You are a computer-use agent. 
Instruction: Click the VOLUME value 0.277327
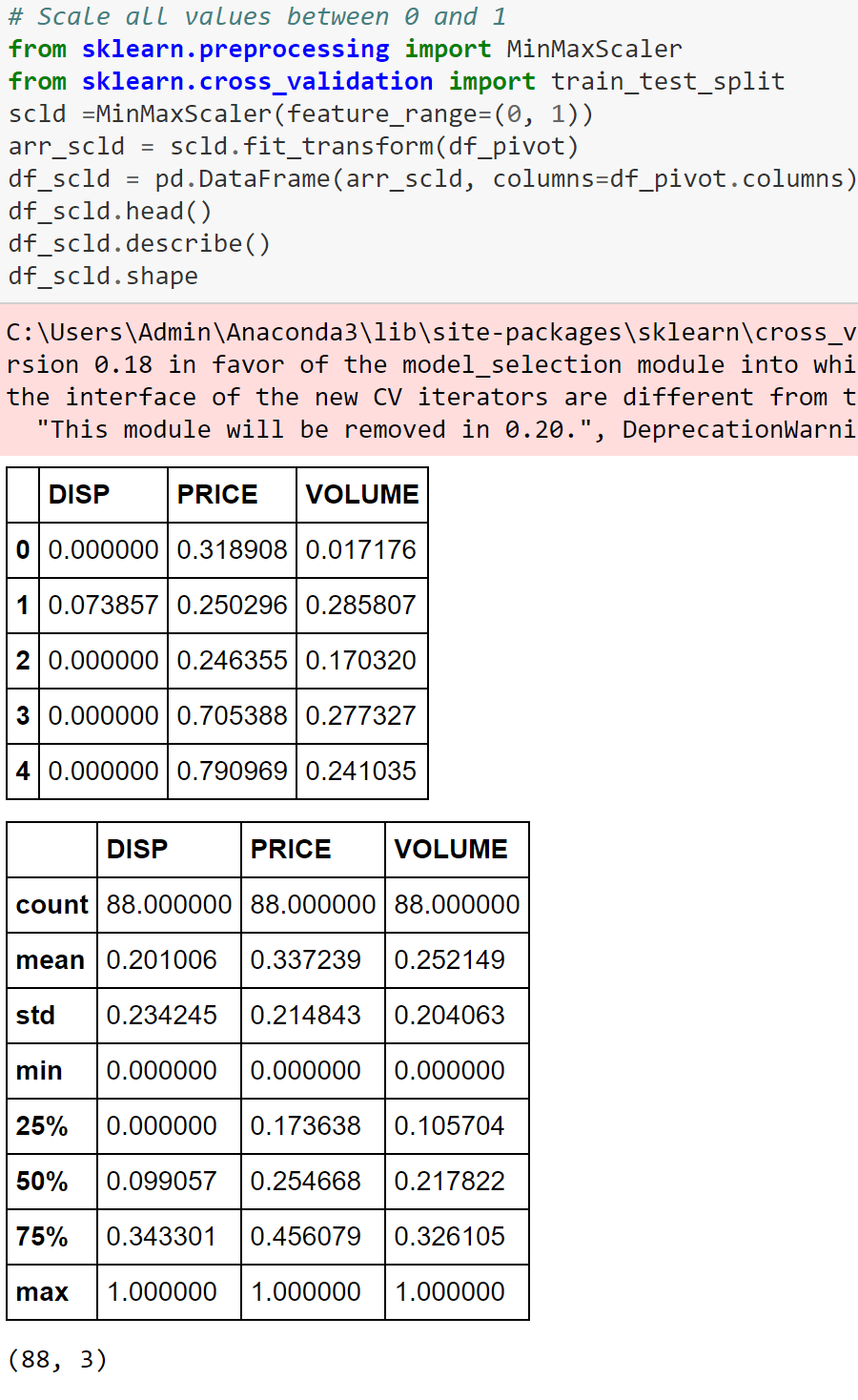coord(361,715)
